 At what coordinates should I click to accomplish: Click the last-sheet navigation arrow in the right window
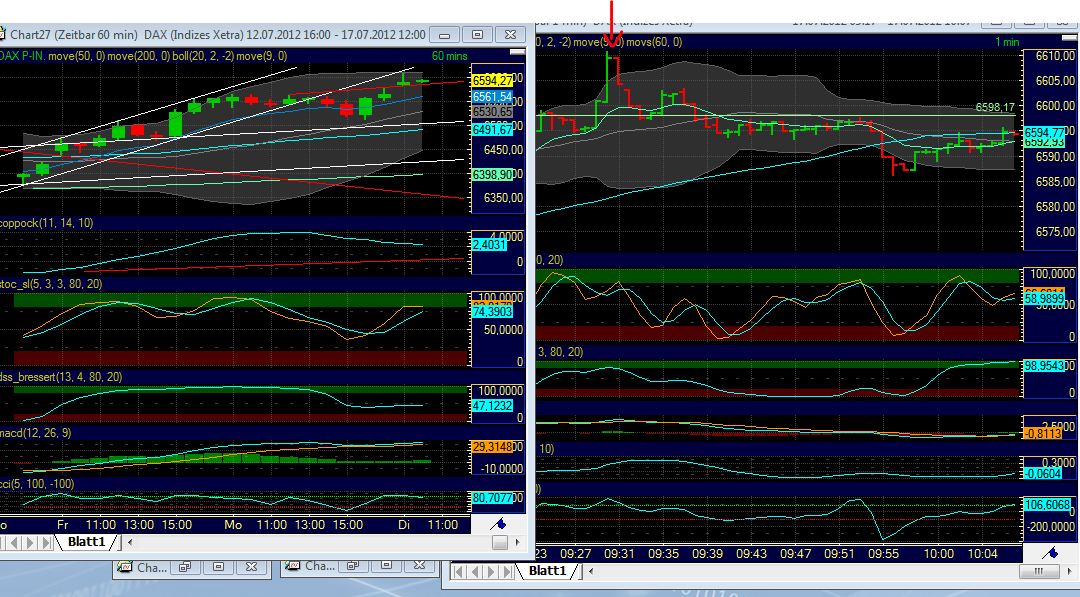[x=507, y=571]
